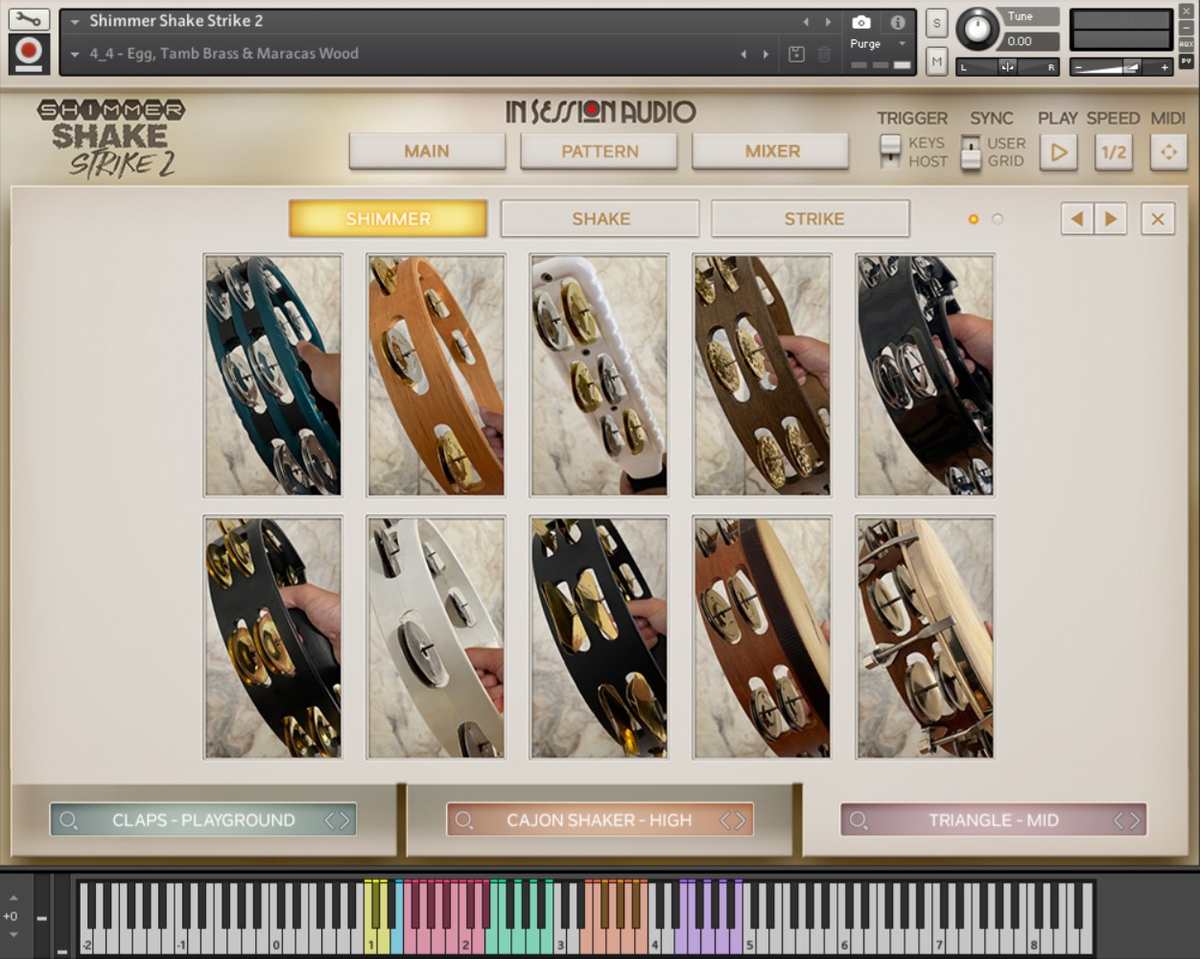Adjust the pan slider between L and R
Image resolution: width=1200 pixels, height=959 pixels.
point(1008,67)
